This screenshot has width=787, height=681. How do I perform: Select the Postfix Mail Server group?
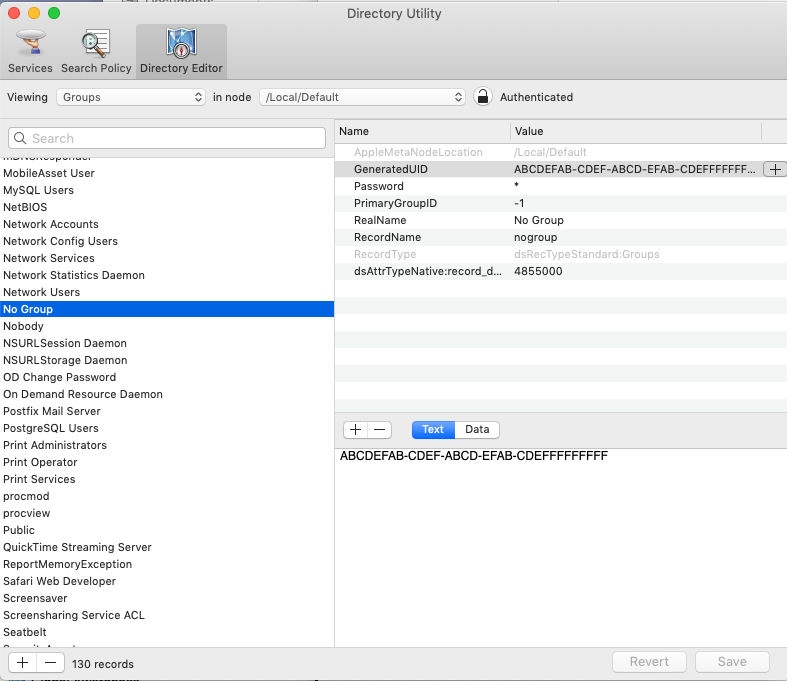(x=167, y=412)
